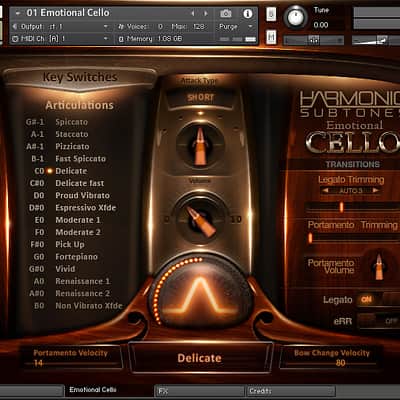Select the Pizzicato articulation
The width and height of the screenshot is (400, 400).
click(x=72, y=146)
